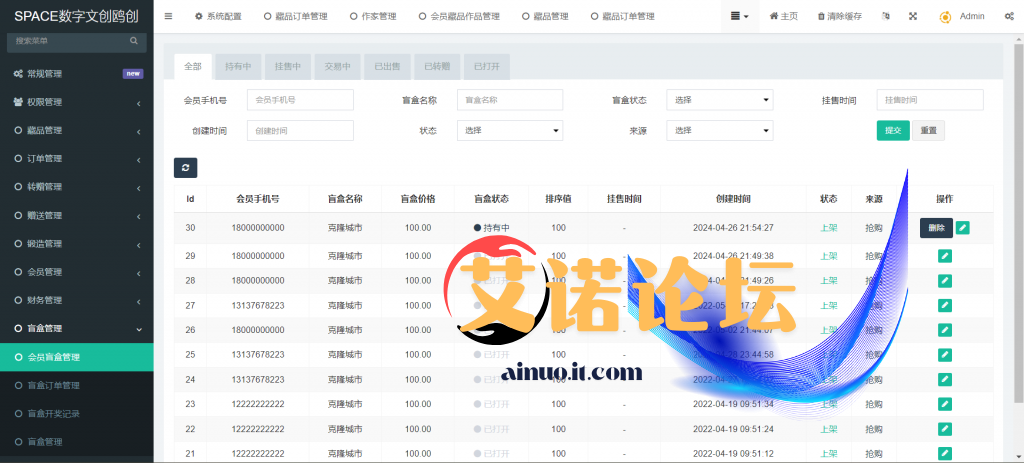
Task: Expand the 权限管理 sidebar menu
Action: point(76,103)
